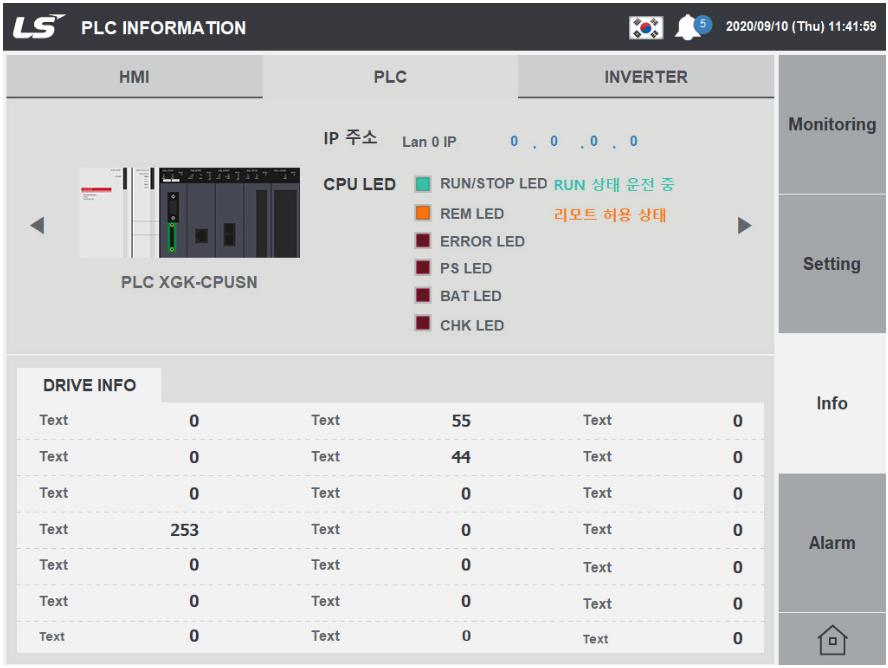This screenshot has width=888, height=668.
Task: Open the Alarm page
Action: 832,543
